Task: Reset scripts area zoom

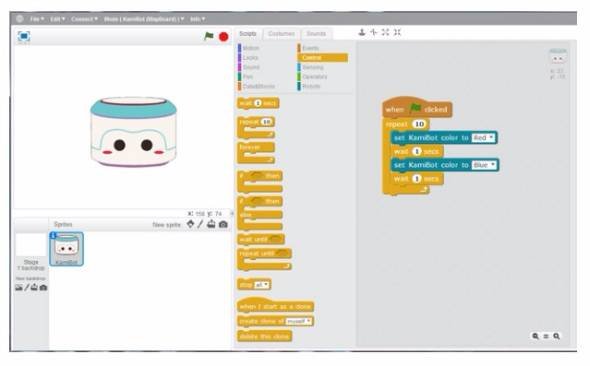Action: coord(546,336)
